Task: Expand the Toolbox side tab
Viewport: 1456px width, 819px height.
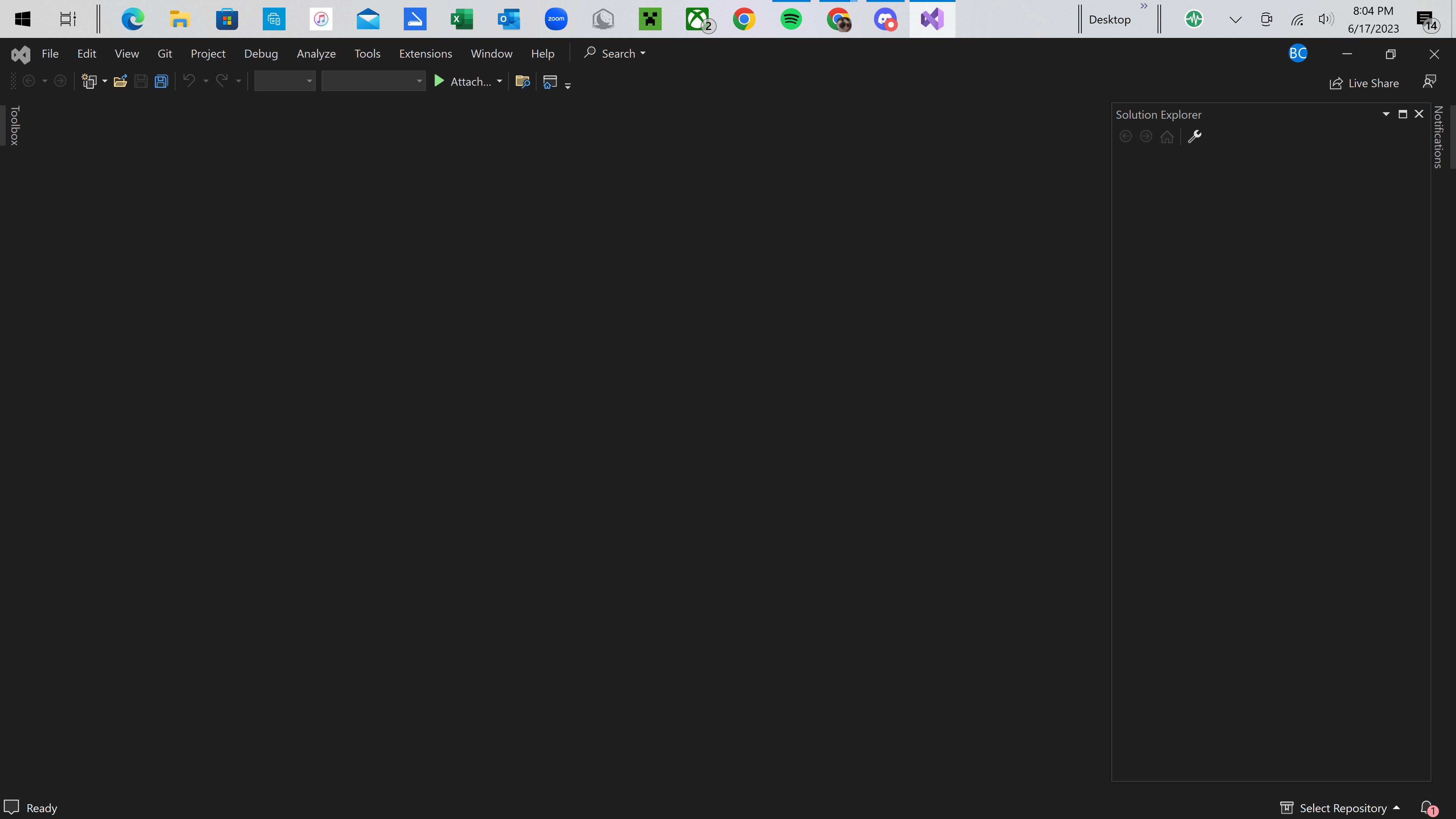Action: [x=15, y=126]
